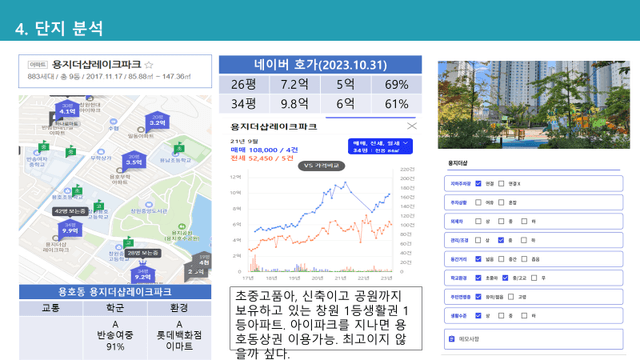Click the favorite star beside 용지더샵레이크파크
Image resolution: width=640 pixels, height=360 pixels.
point(149,65)
